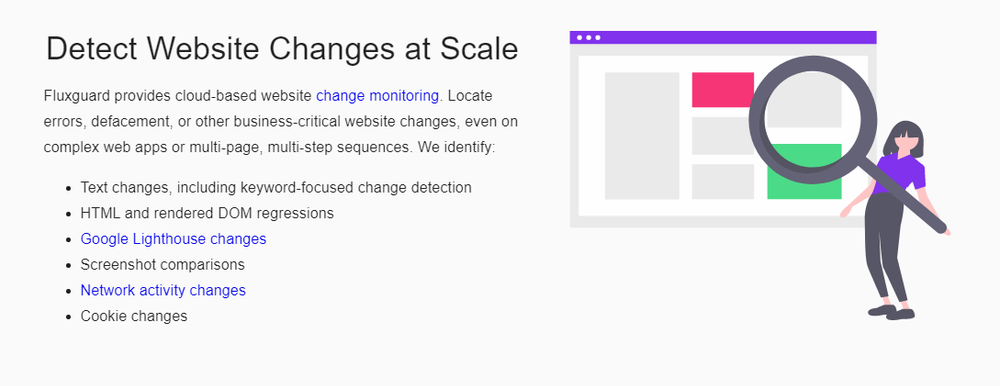Click the small grey block below pink block
This screenshot has width=1000, height=386.
point(723,136)
